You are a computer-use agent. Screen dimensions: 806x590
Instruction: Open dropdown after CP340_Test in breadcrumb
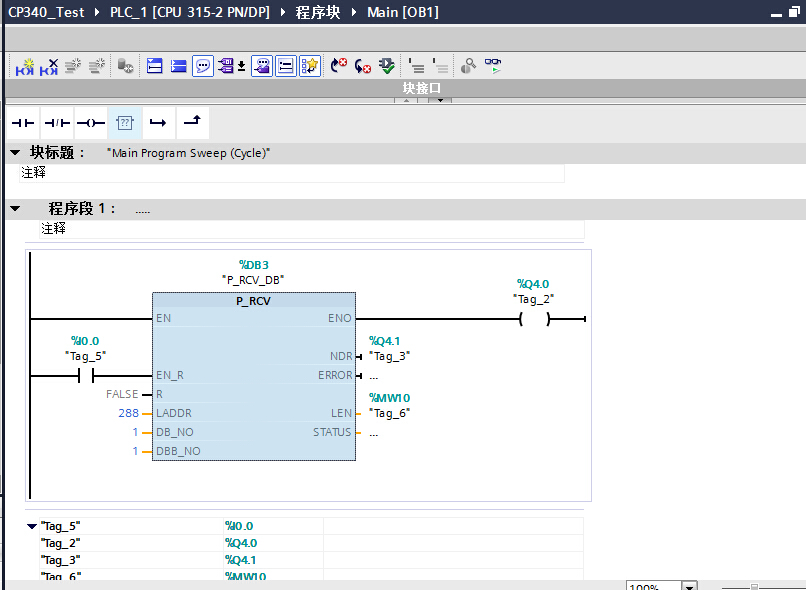pyautogui.click(x=97, y=12)
